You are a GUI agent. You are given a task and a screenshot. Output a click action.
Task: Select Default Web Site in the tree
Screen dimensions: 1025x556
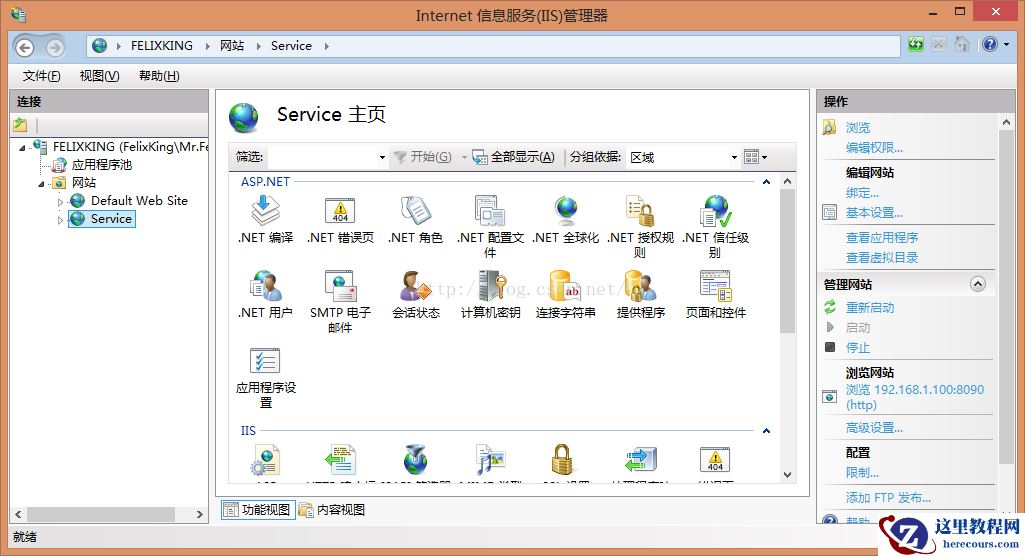coord(139,201)
